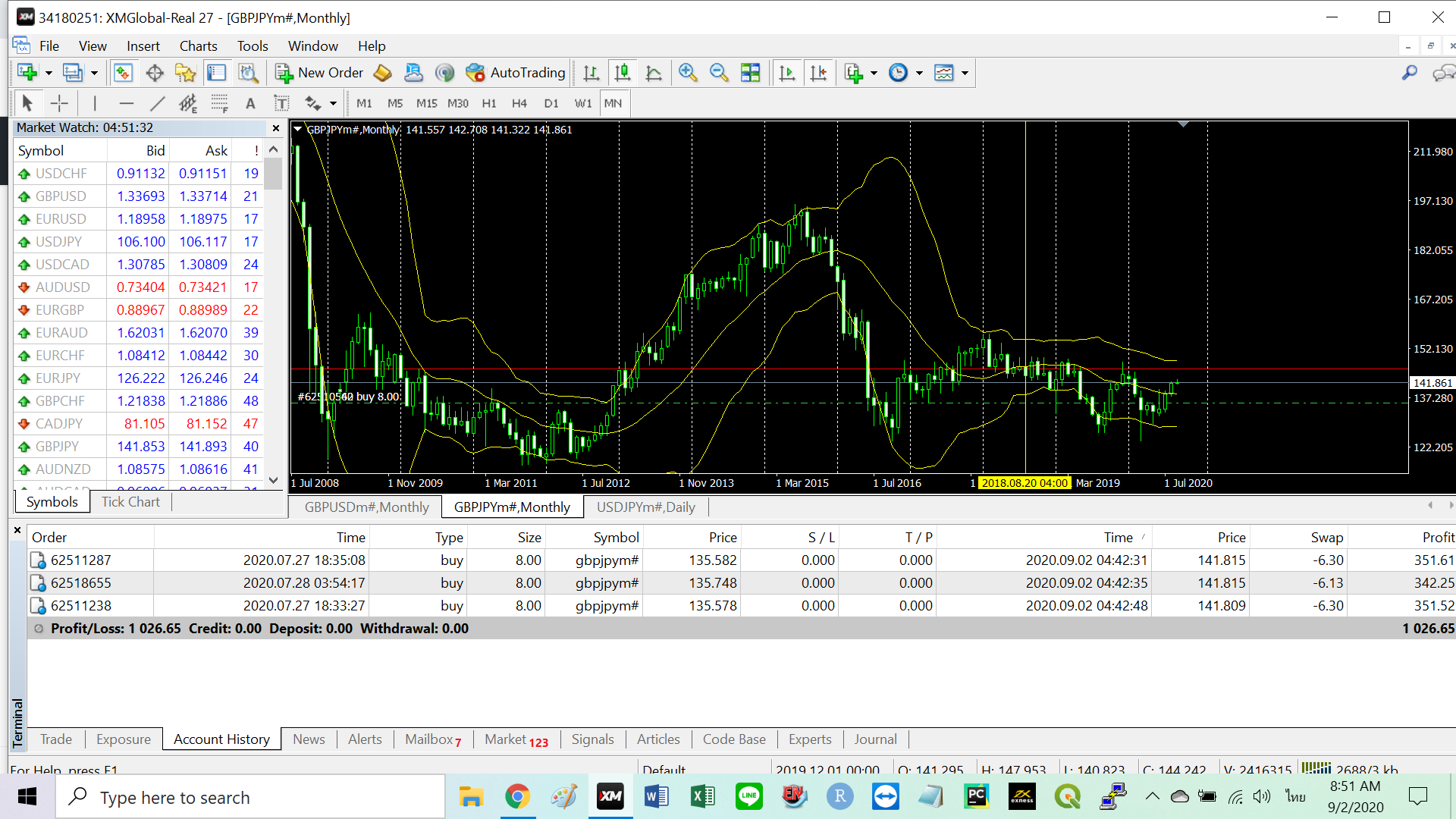
Task: Close the Market Watch panel
Action: (276, 128)
